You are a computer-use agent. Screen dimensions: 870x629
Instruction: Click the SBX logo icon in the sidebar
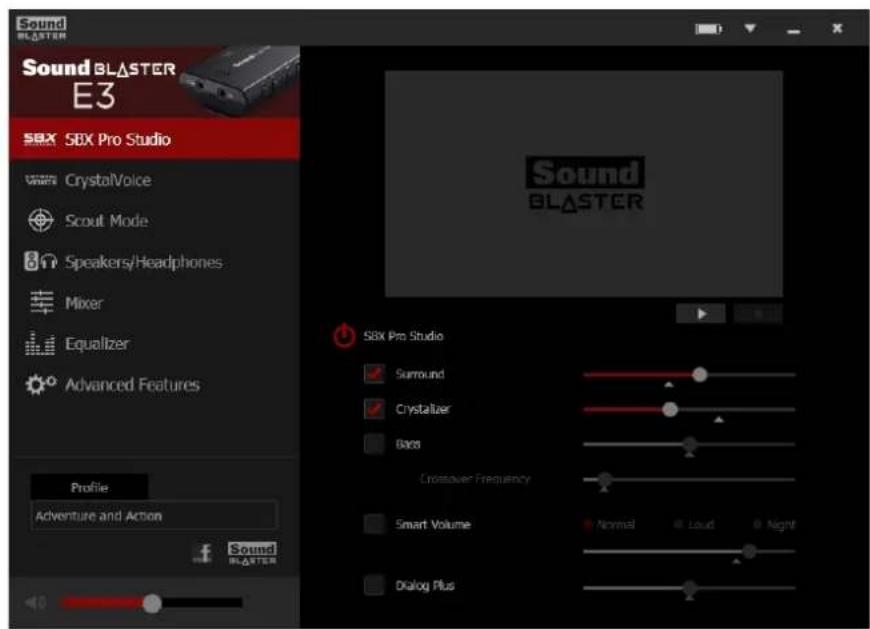39,139
